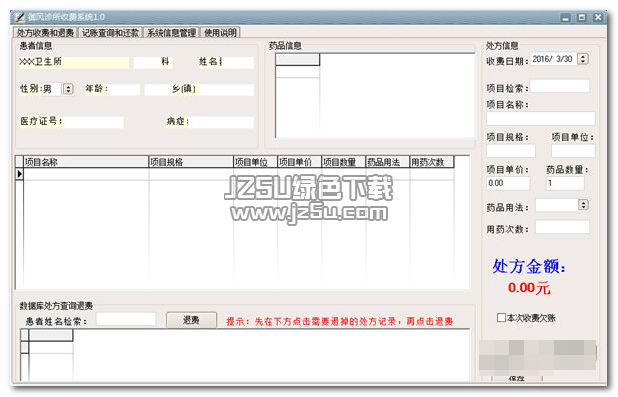Image resolution: width=618 pixels, height=397 pixels.
Task: Open the 系统信息管理 tab
Action: point(171,33)
